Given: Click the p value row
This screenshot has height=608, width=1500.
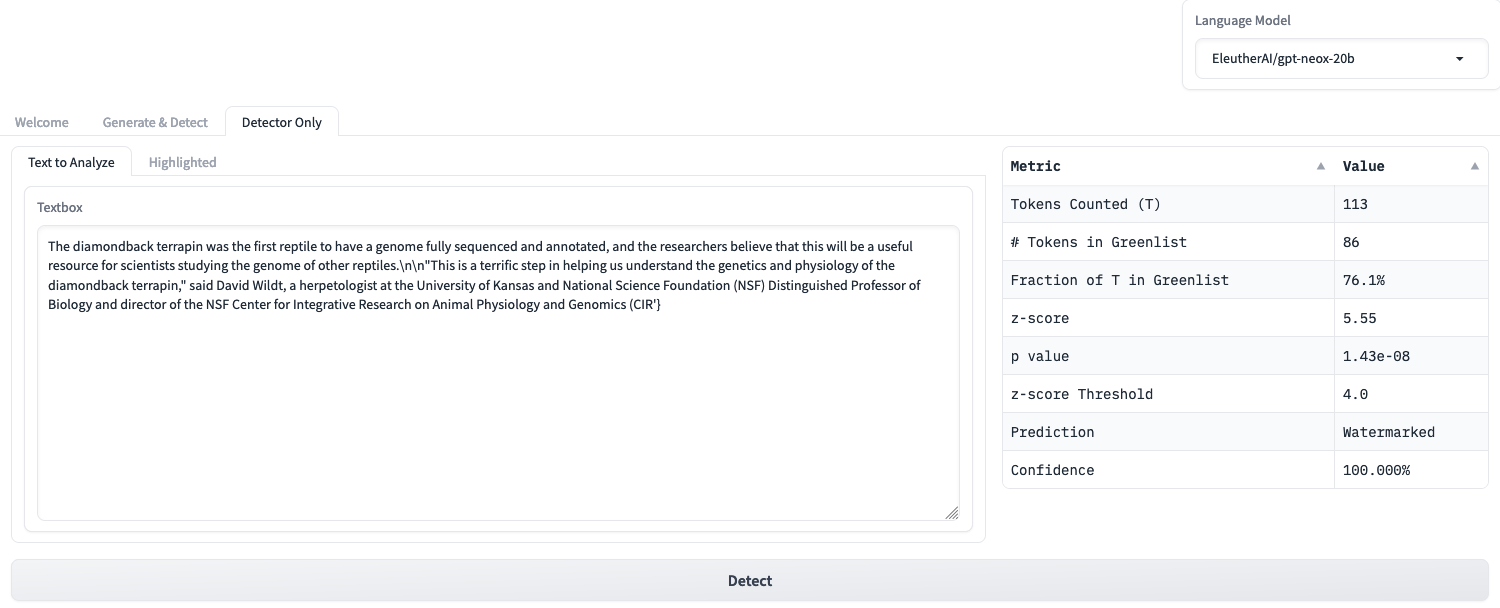Looking at the screenshot, I should pyautogui.click(x=1245, y=356).
